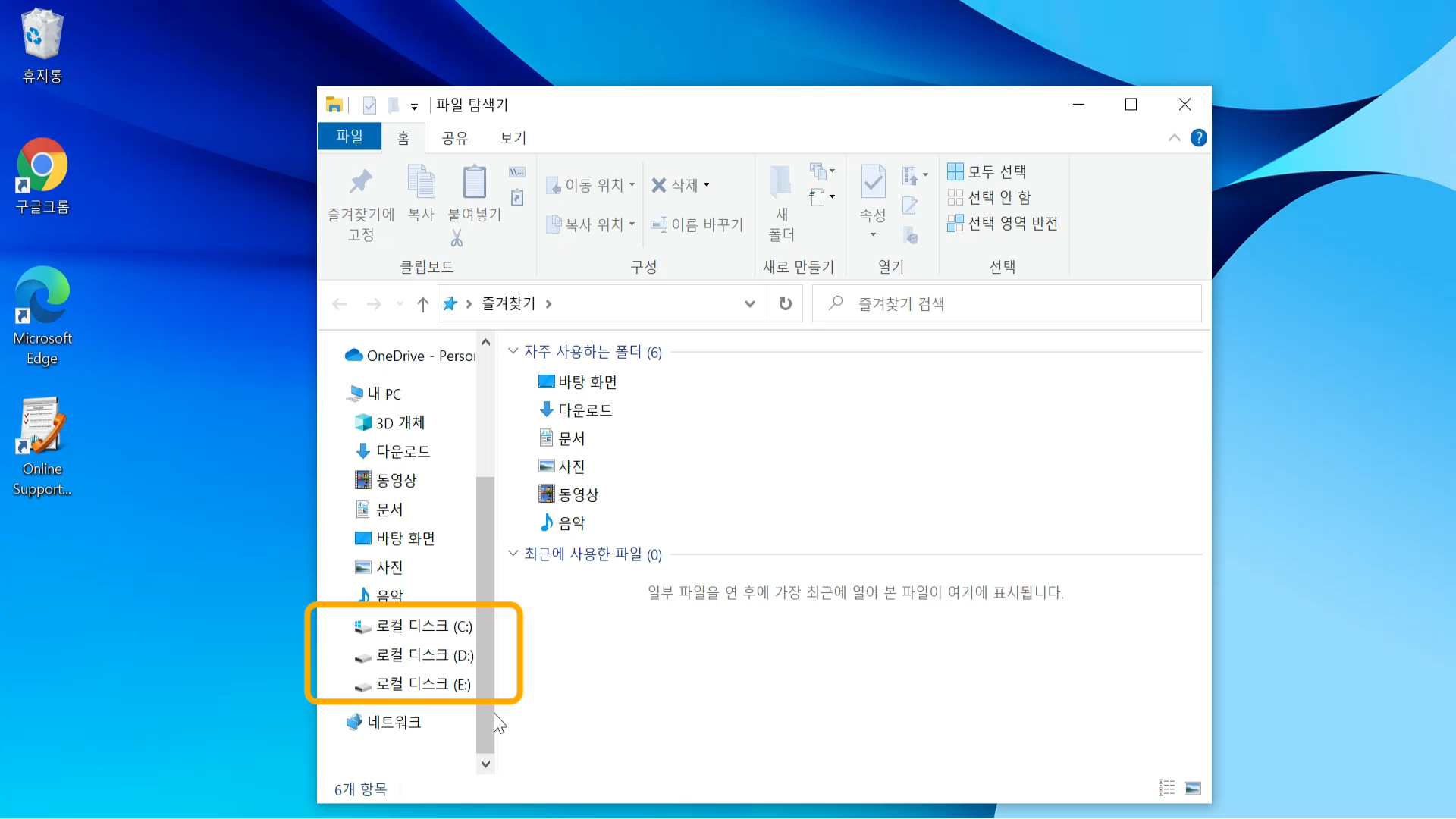The height and width of the screenshot is (819, 1456).
Task: Click Select all (모두 선택)
Action: (987, 172)
